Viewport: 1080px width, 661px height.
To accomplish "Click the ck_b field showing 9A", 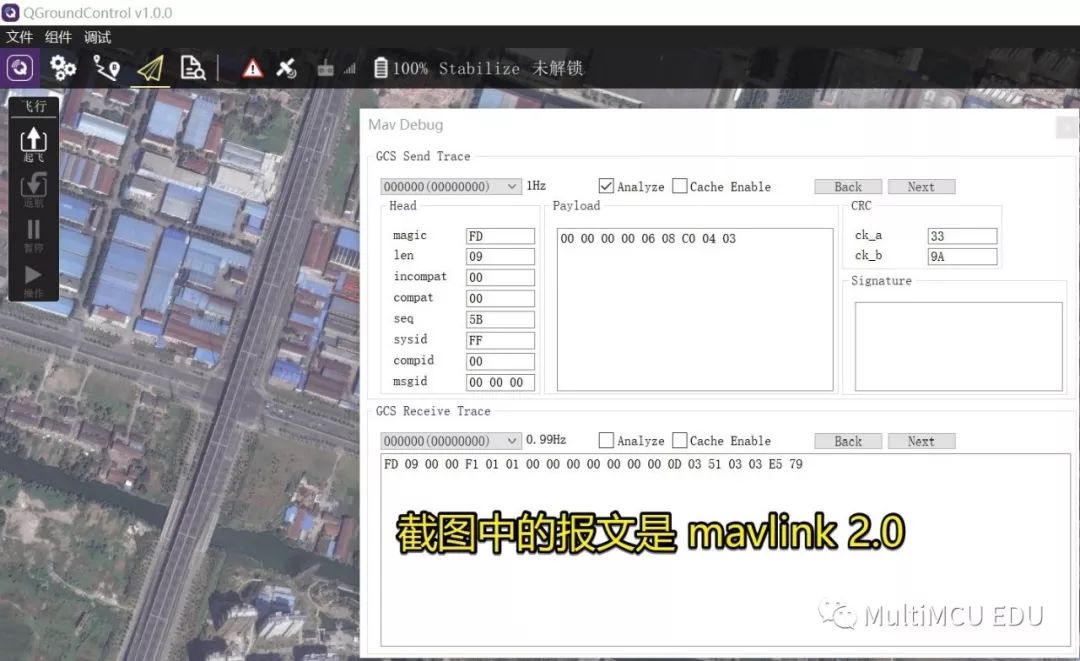I will click(x=962, y=257).
